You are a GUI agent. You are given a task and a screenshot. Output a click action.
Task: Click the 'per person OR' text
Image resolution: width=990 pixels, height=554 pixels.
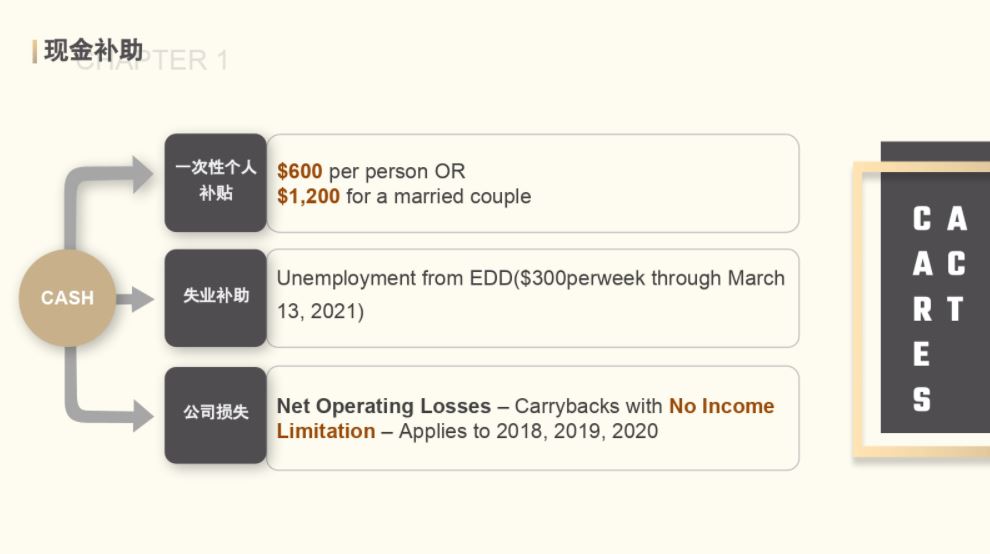(397, 171)
